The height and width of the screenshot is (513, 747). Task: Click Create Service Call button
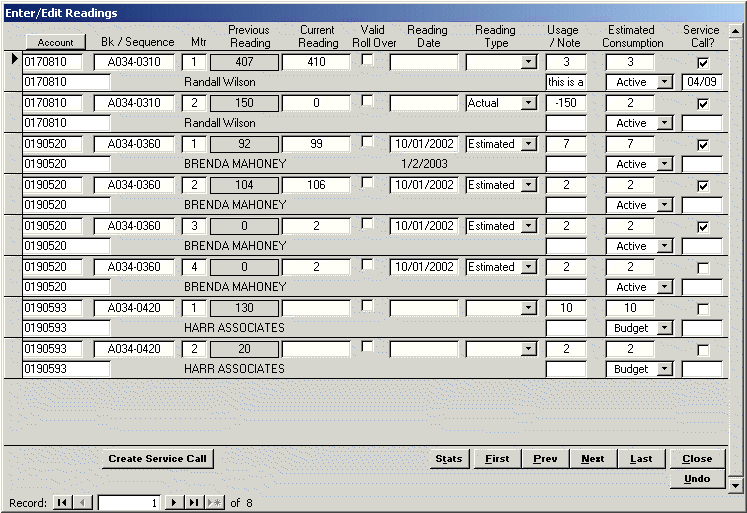158,459
